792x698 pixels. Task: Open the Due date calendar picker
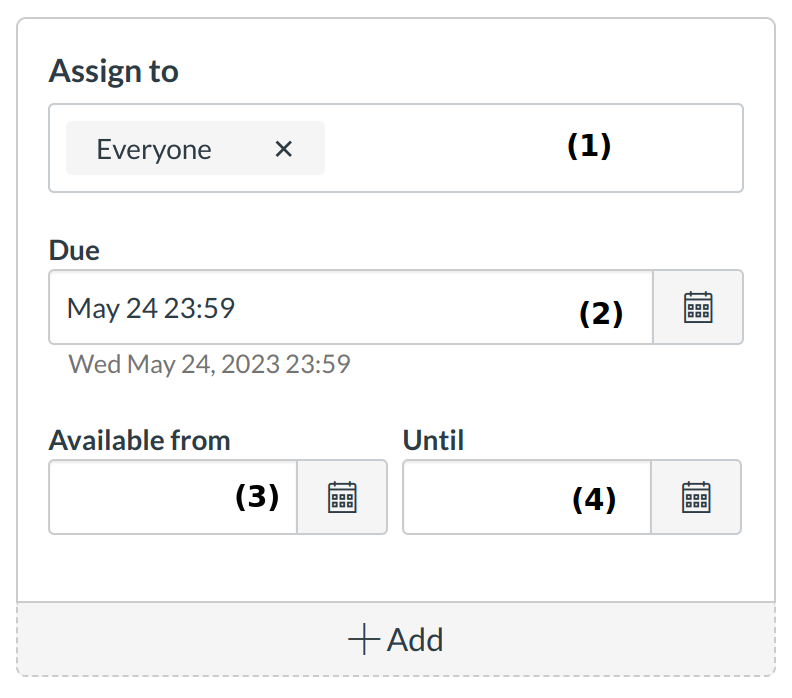tap(698, 307)
